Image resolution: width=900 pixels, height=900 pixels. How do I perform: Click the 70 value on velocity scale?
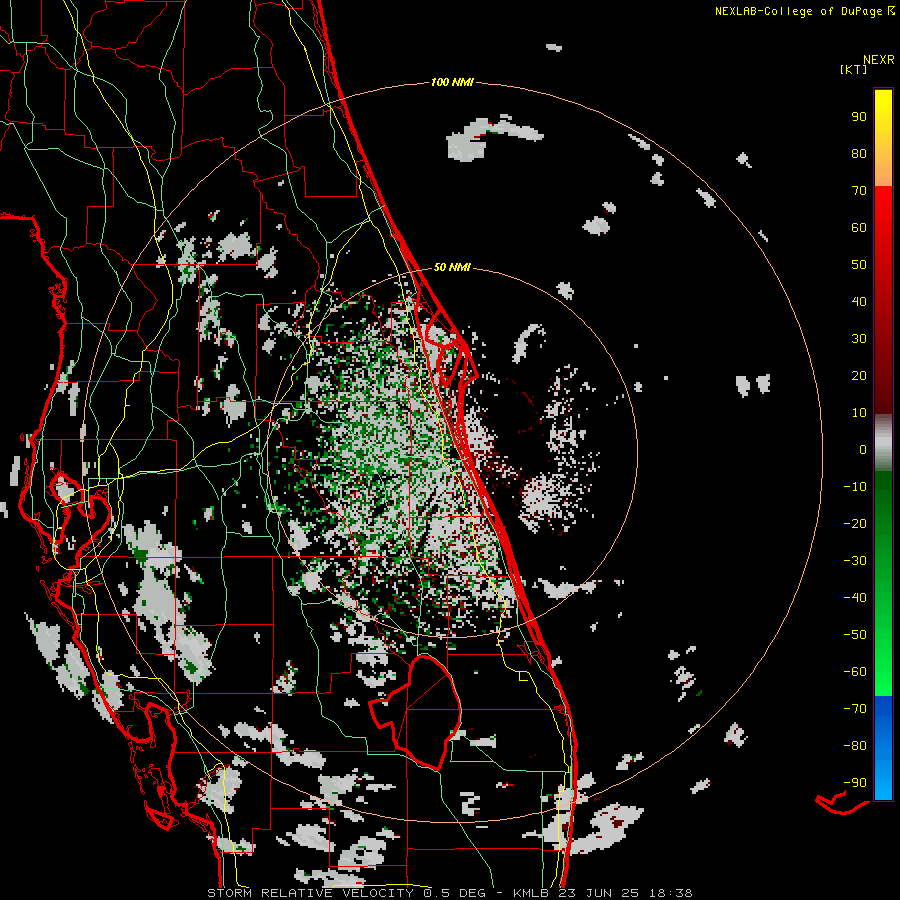coord(859,191)
